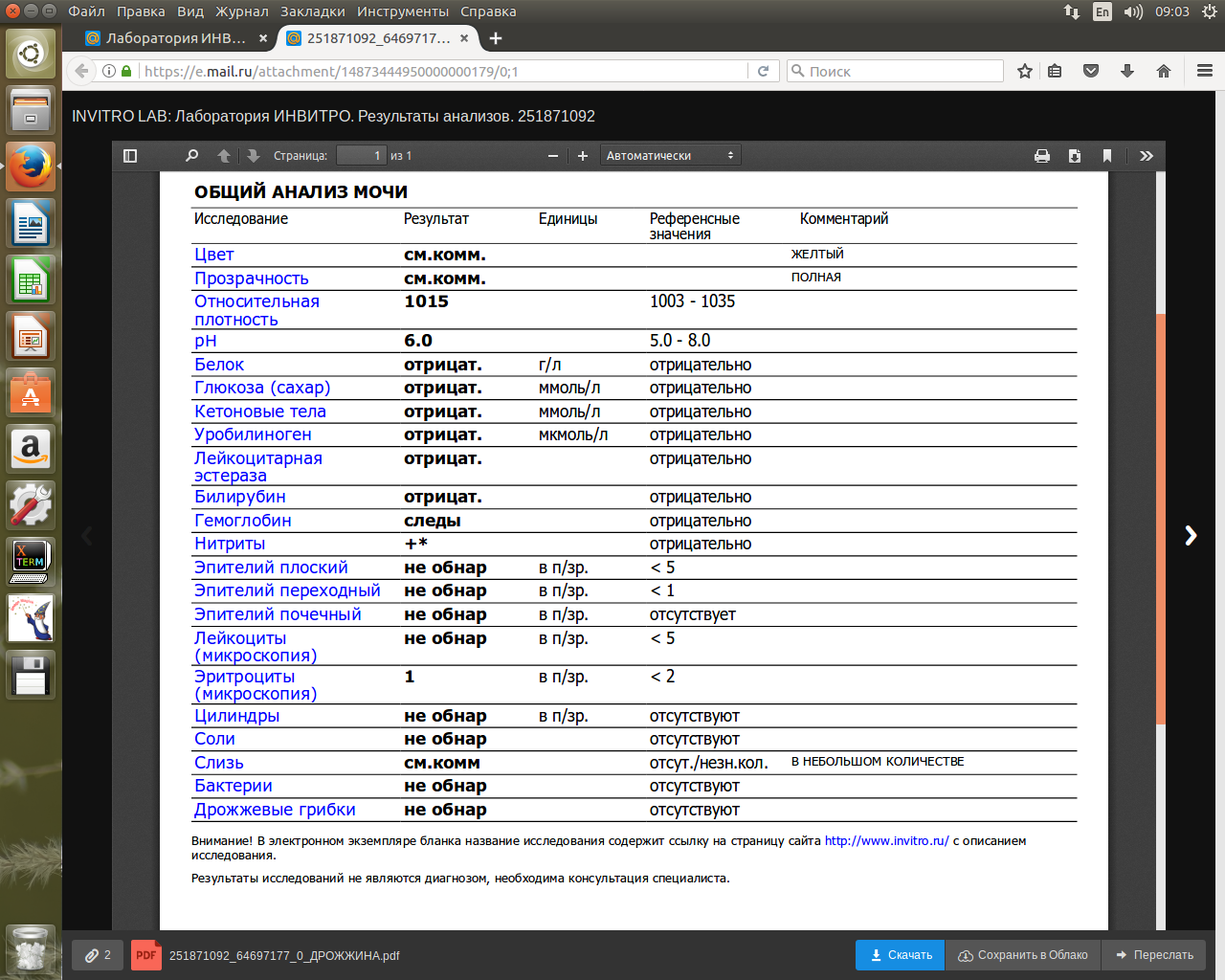Click the PDF vertical scrollbar thumb

pos(1161,517)
